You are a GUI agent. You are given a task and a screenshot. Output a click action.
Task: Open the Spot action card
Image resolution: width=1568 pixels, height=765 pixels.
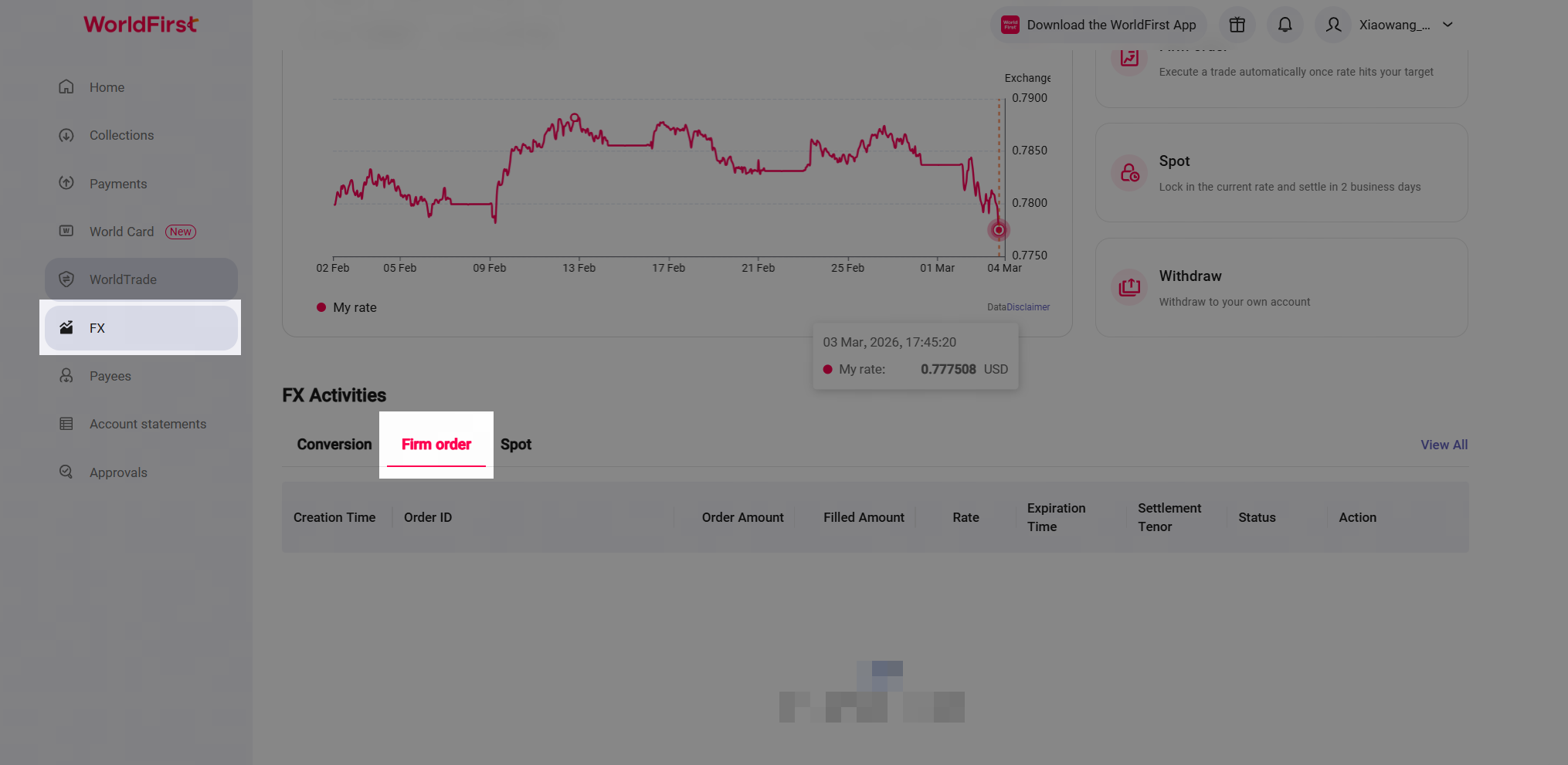(x=1281, y=173)
